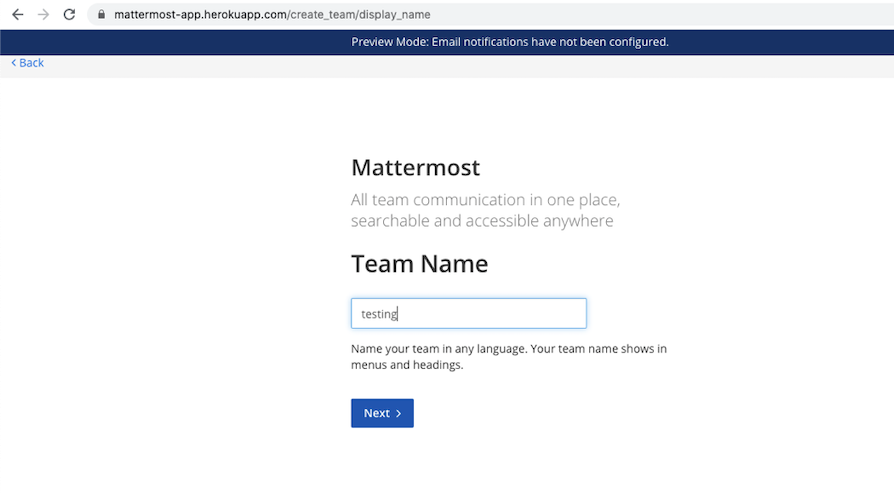Select the address bar URL
The image size is (894, 493).
click(x=272, y=14)
